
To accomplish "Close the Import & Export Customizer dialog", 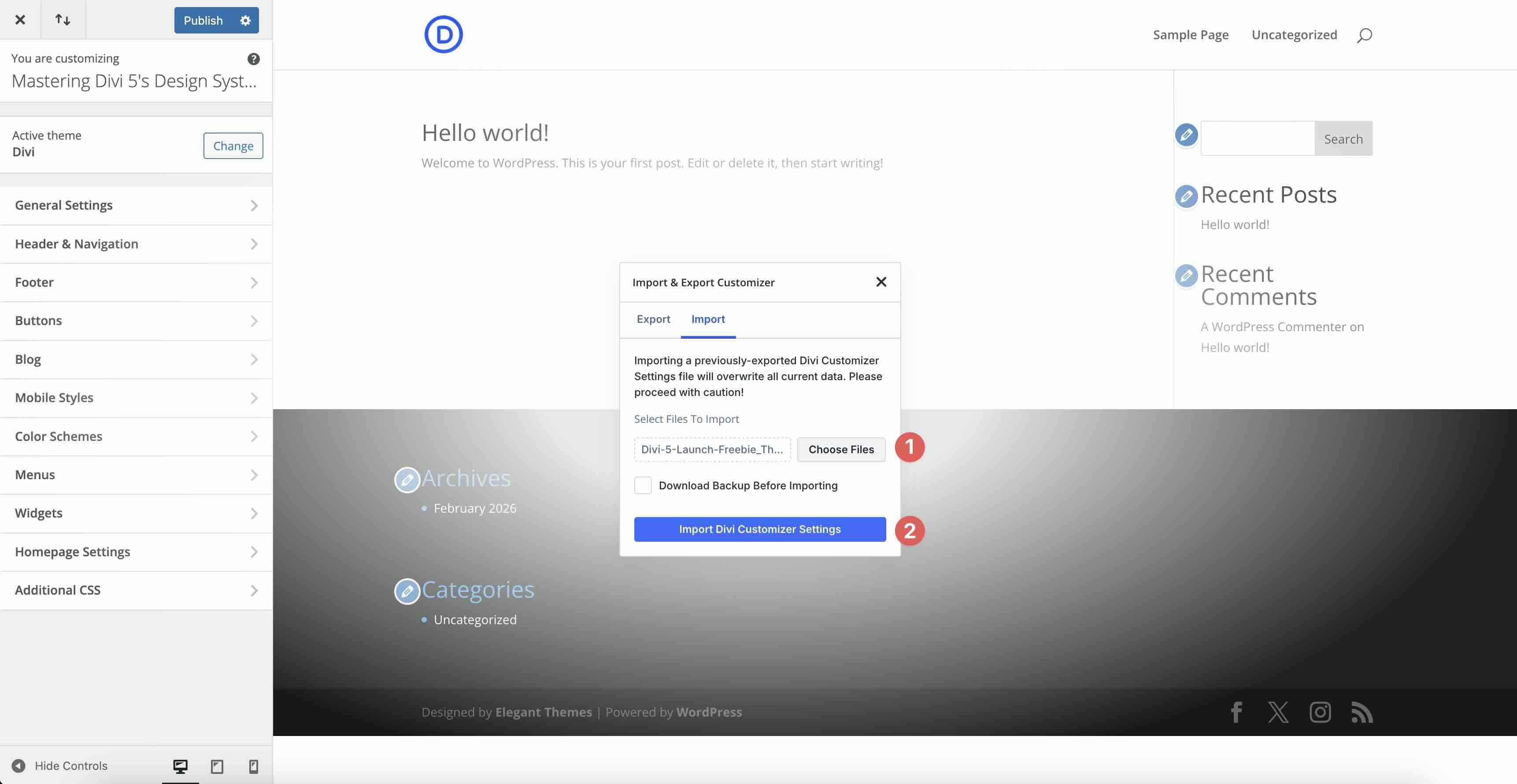I will pyautogui.click(x=881, y=282).
